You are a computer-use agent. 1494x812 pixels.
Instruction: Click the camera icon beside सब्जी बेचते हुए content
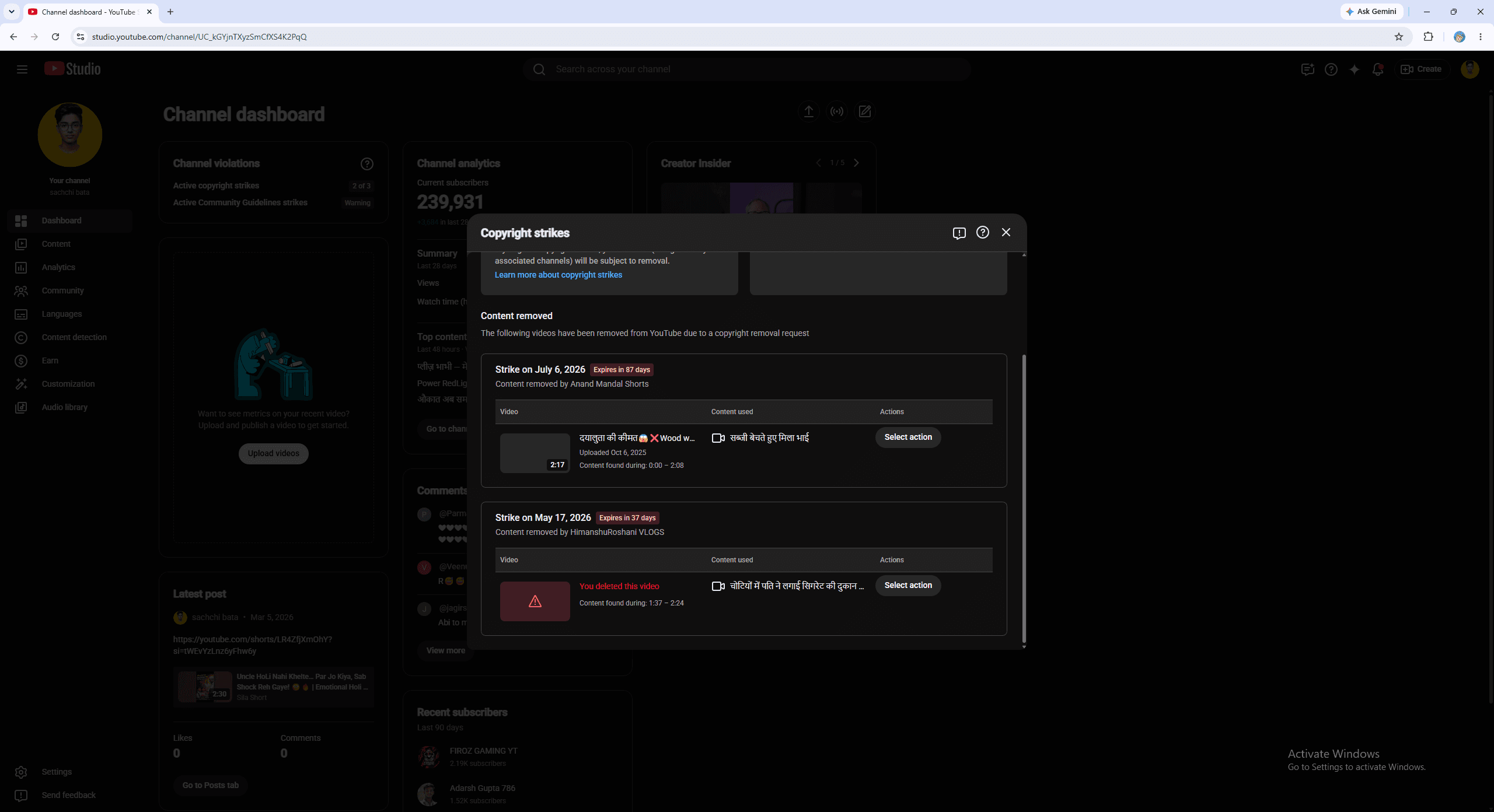point(718,437)
